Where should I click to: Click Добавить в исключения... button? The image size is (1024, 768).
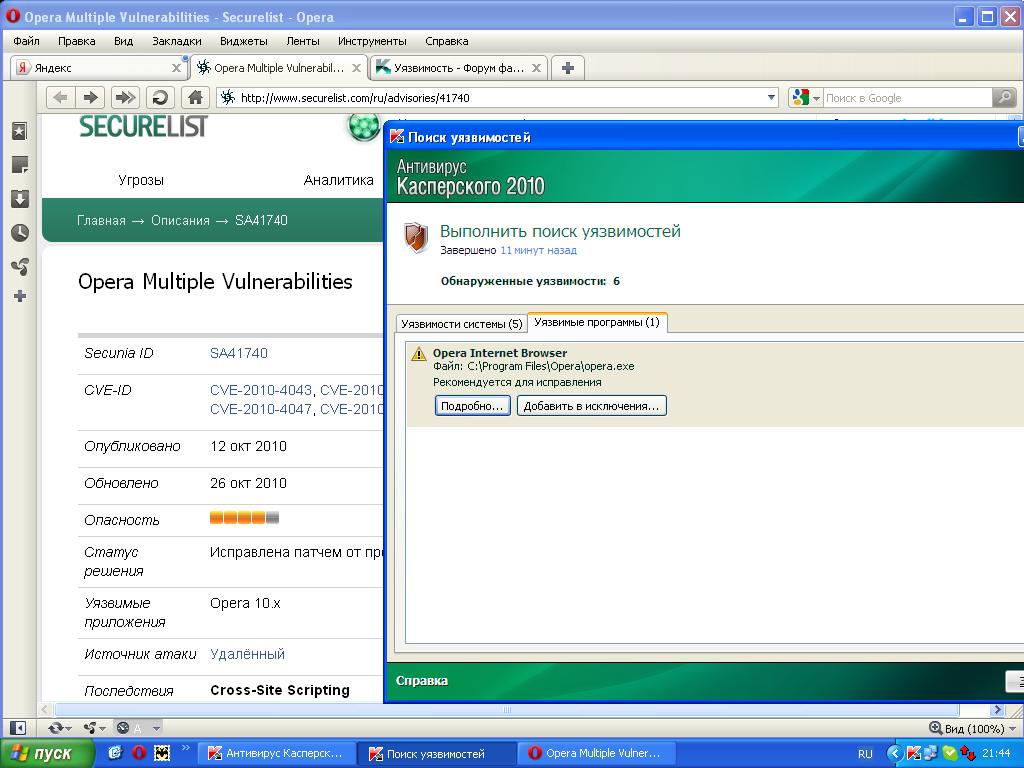coord(592,406)
